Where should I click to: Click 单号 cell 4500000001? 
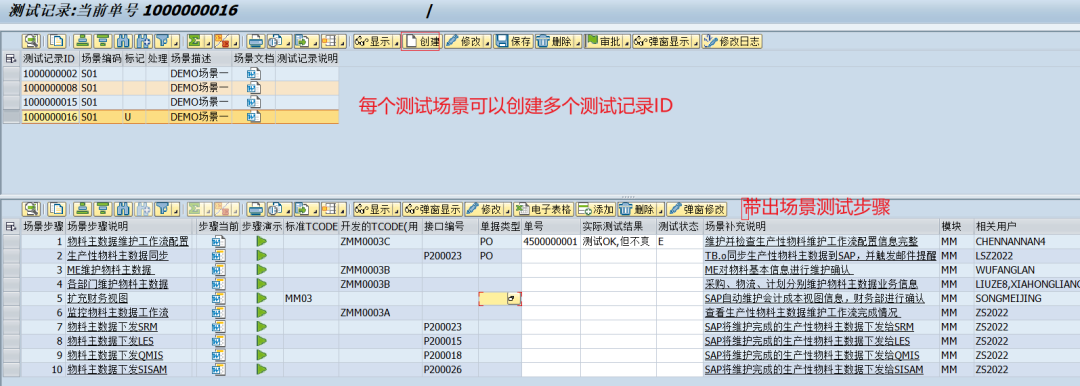550,241
